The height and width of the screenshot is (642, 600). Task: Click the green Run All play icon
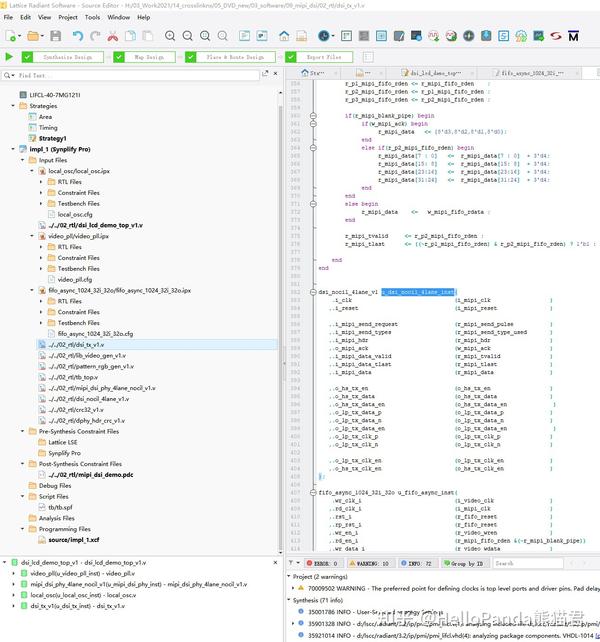coord(9,57)
